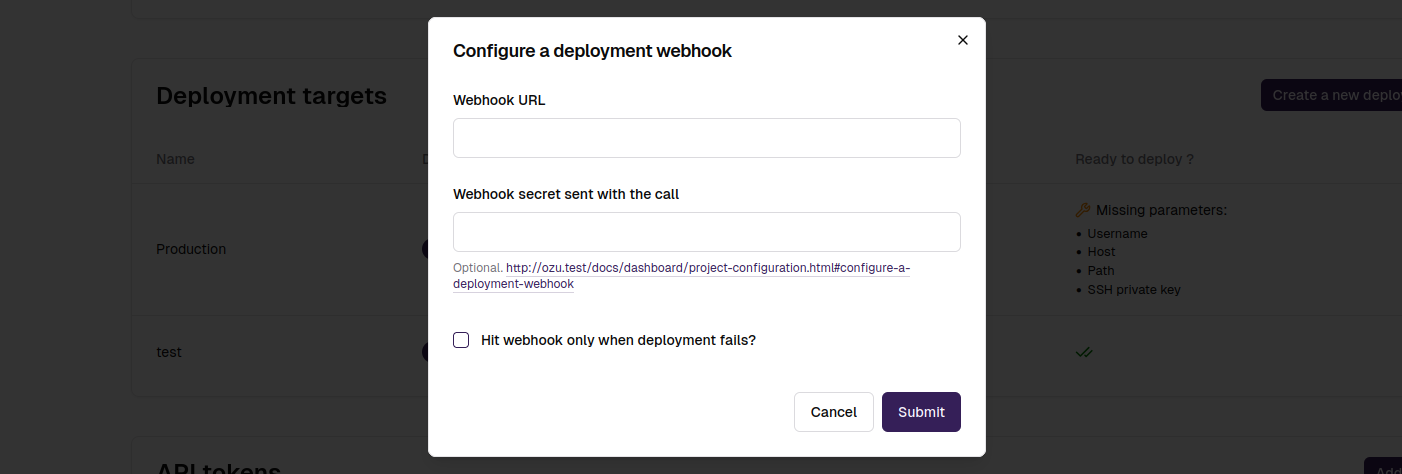Click the 'Ready to deploy ?' column header
Screen dimensions: 1402x474
pyautogui.click(x=1134, y=159)
